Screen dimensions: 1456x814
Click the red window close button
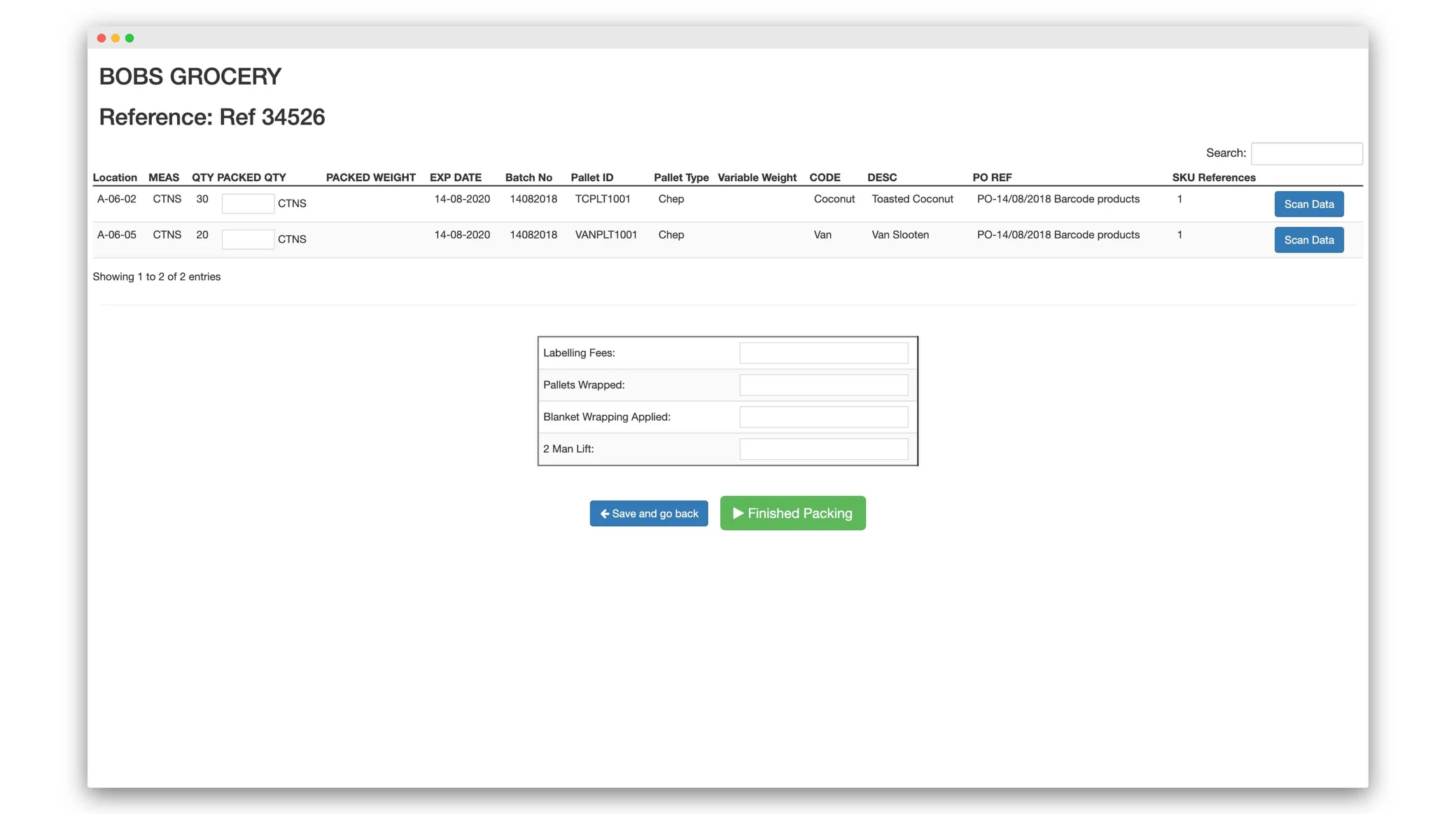(101, 38)
